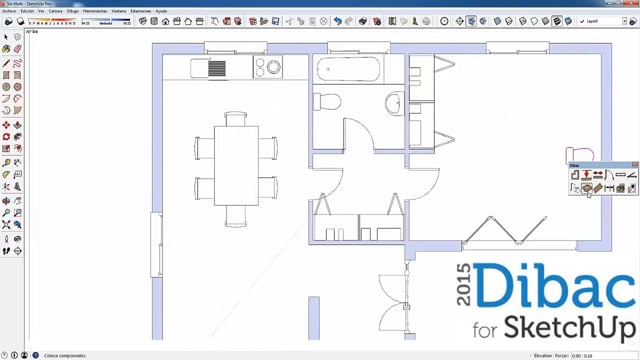
Task: Click the Save disk icon
Action: [276, 21]
